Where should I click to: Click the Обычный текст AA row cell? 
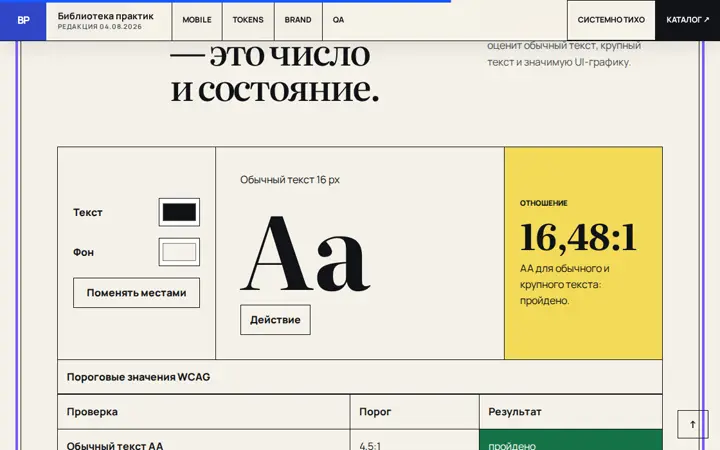coord(204,440)
